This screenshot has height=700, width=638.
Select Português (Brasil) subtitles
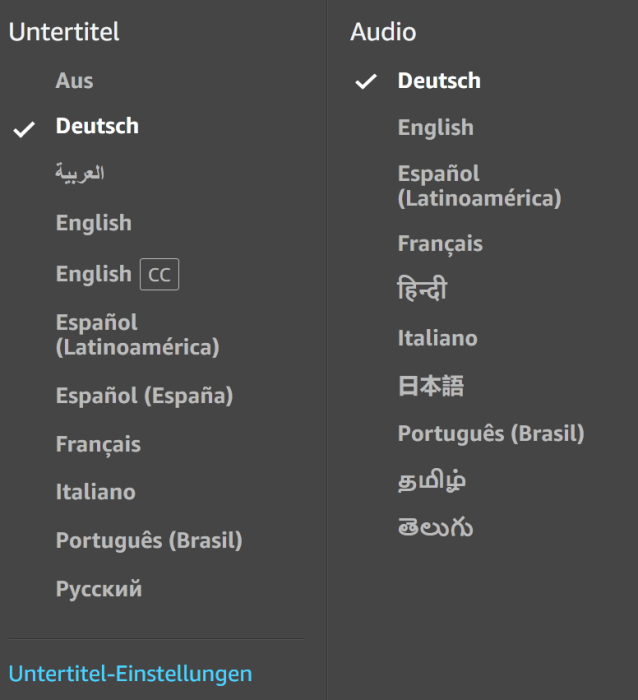coord(149,541)
